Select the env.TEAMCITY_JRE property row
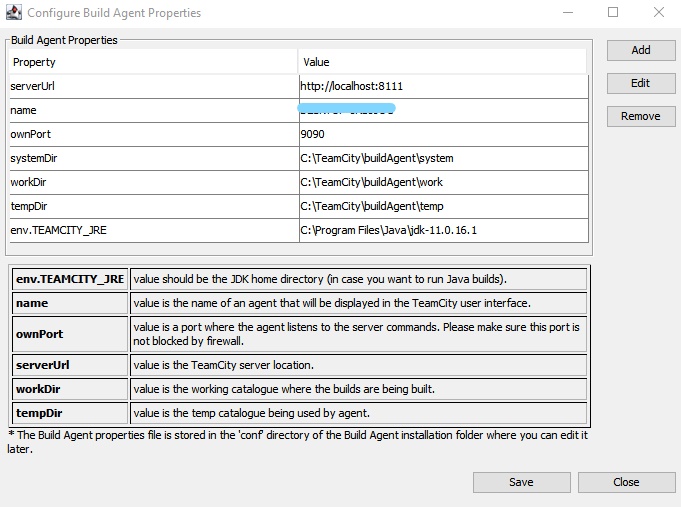The image size is (681, 507). [299, 230]
